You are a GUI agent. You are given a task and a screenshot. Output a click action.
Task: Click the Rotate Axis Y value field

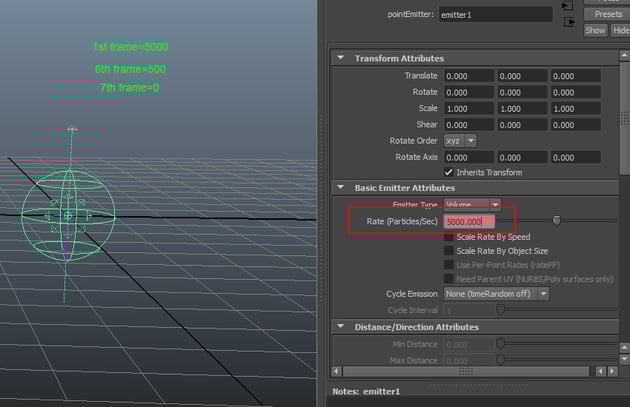pos(522,157)
